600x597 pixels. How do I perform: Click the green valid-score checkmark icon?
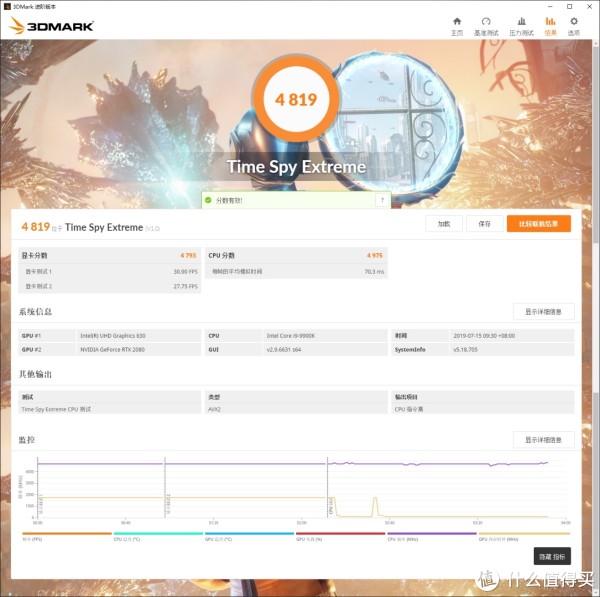208,200
